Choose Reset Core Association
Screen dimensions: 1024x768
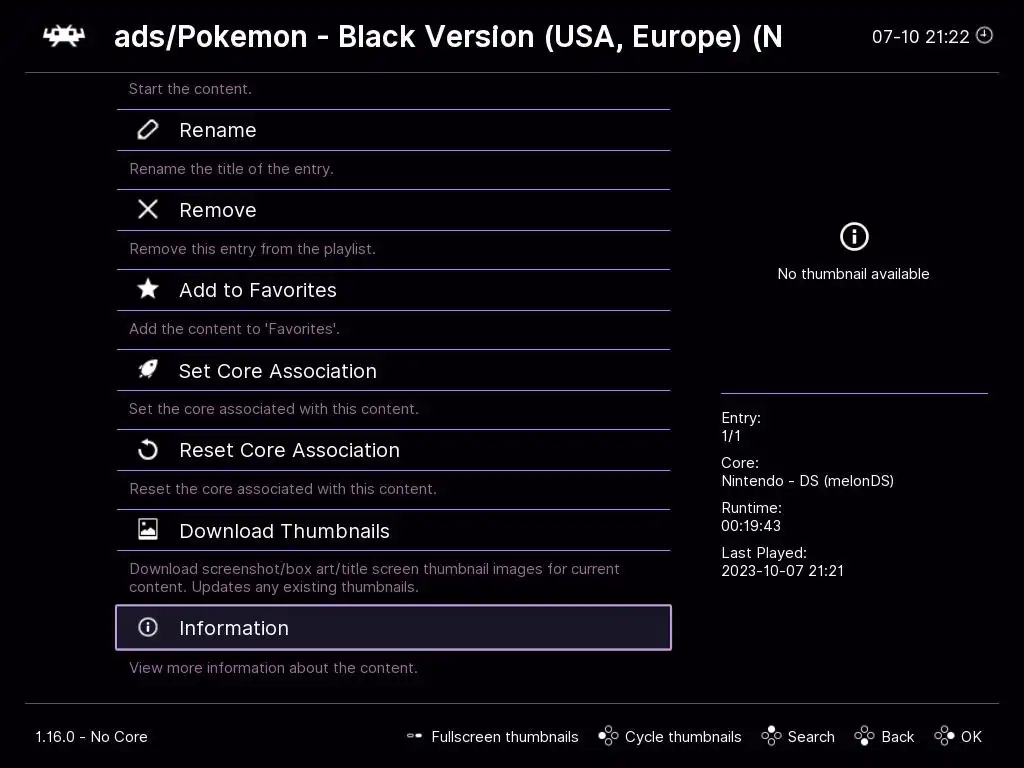(x=393, y=450)
